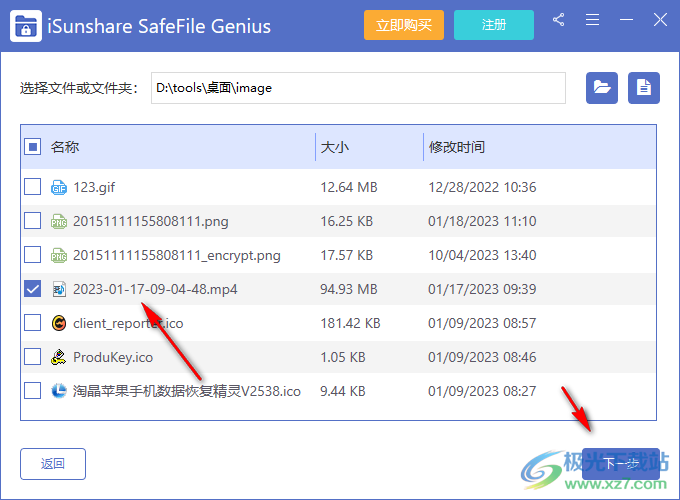Tick checkbox for 淘晶苹果手机数据恢复精灵V2538.ico
680x500 pixels.
[33, 391]
